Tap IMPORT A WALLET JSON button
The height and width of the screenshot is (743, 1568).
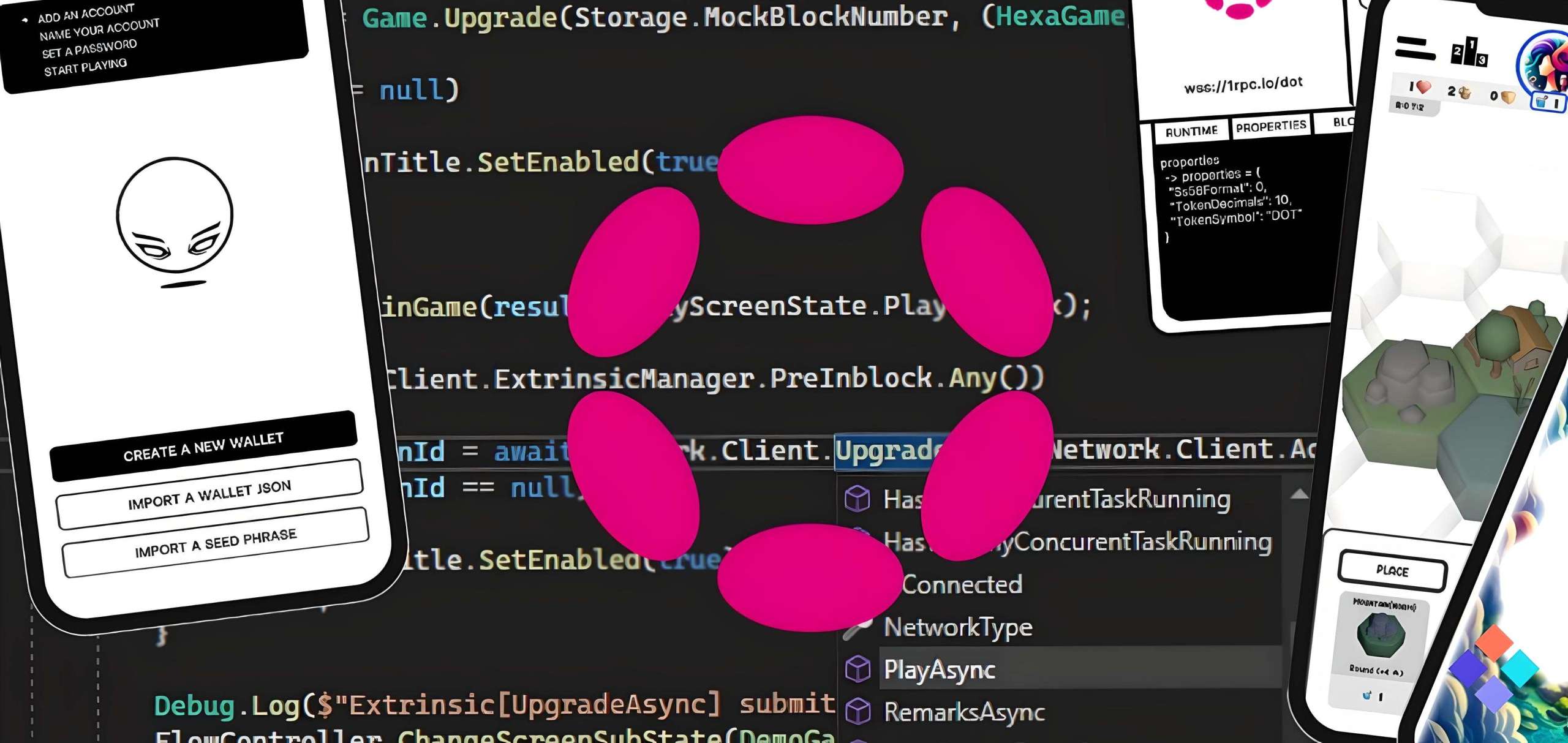pyautogui.click(x=209, y=494)
